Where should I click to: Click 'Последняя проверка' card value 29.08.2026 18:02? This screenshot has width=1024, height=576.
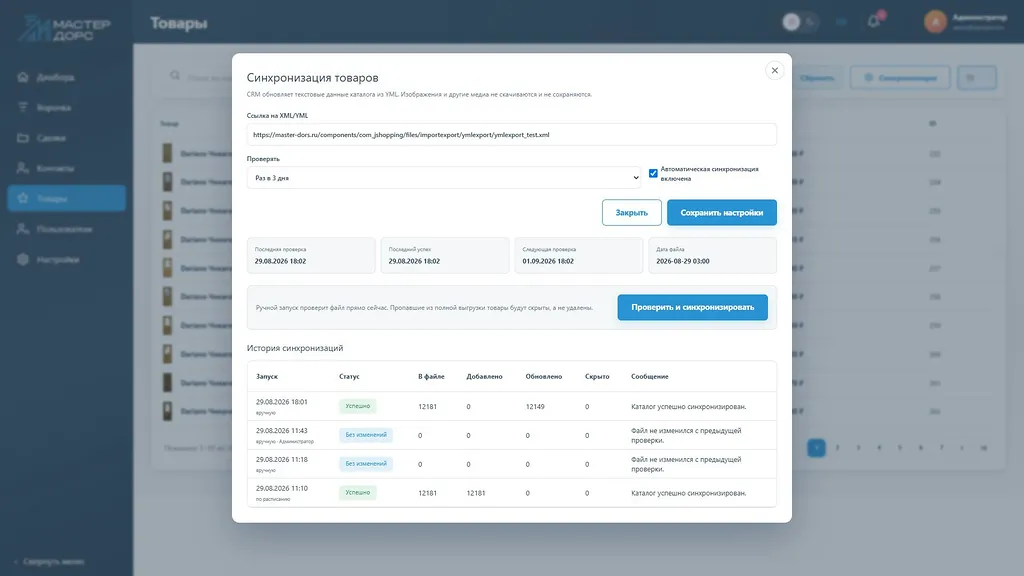[x=280, y=261]
